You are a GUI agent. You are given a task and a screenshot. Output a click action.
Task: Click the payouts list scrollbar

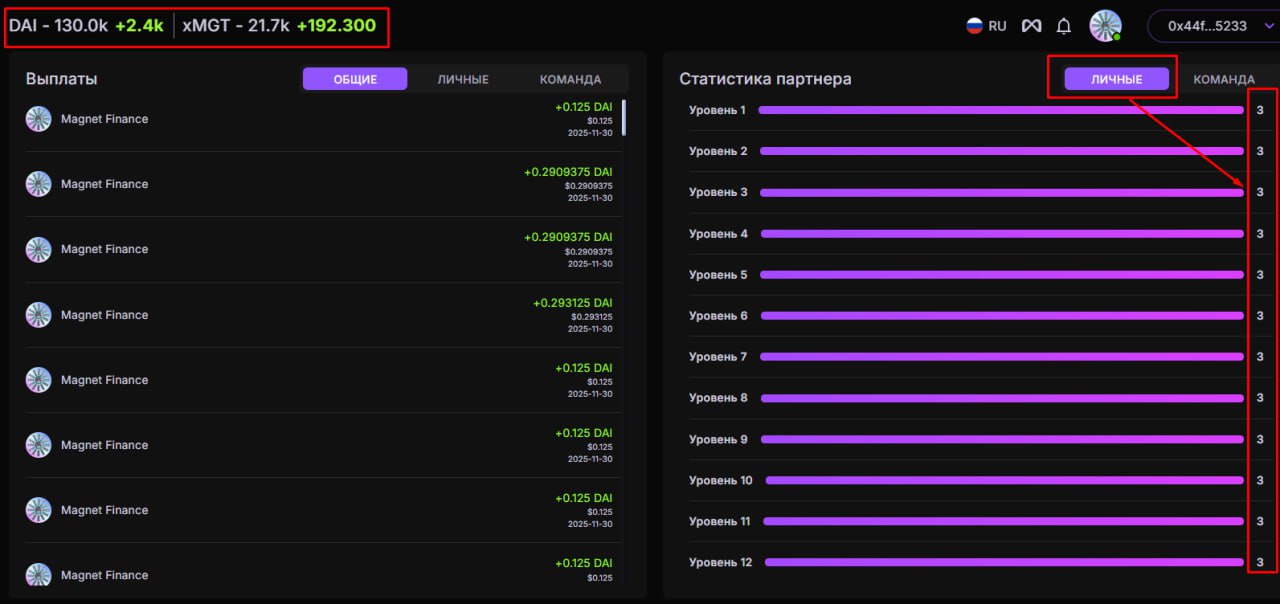[x=624, y=117]
